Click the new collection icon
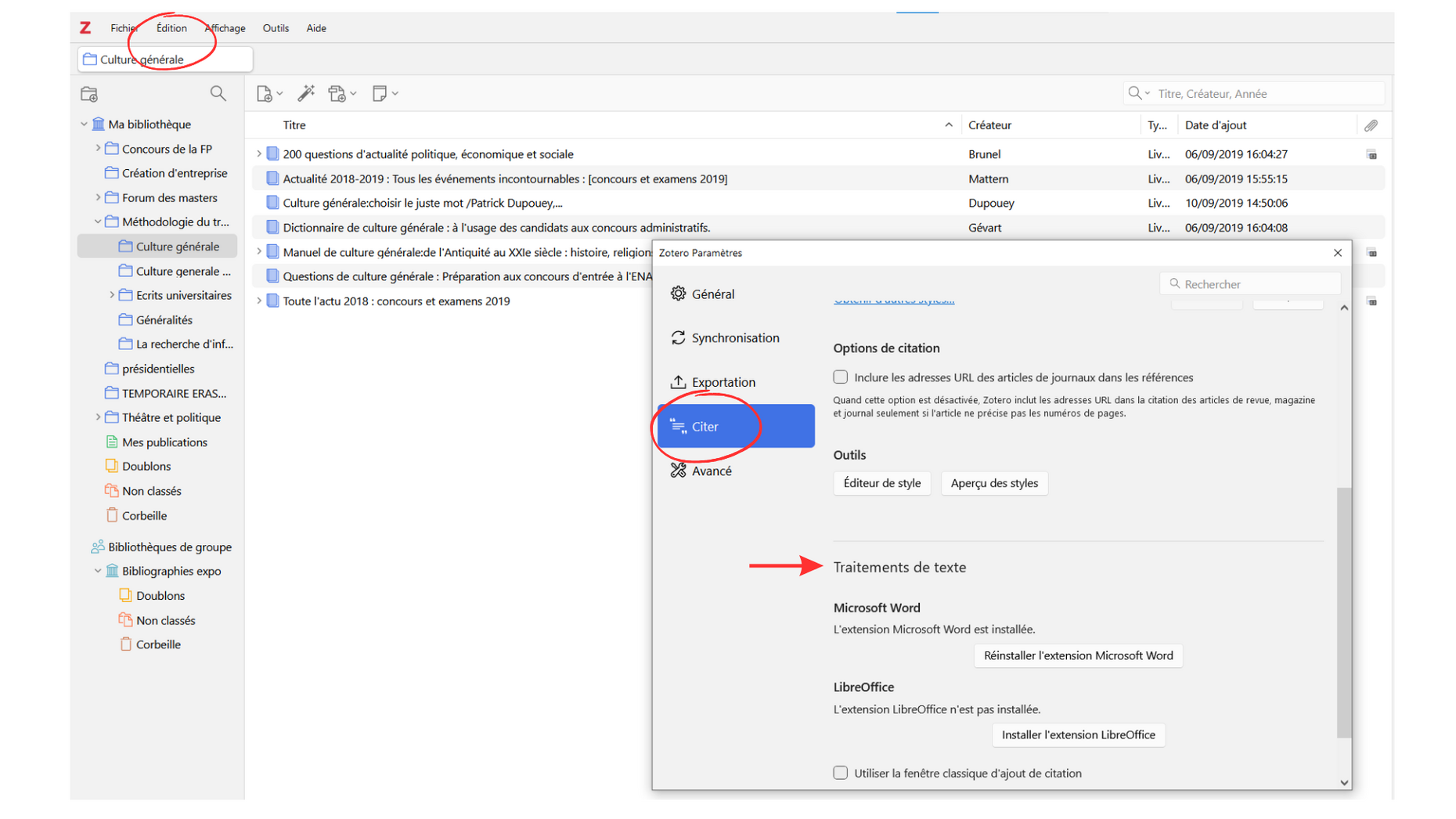The height and width of the screenshot is (819, 1456). pos(89,93)
